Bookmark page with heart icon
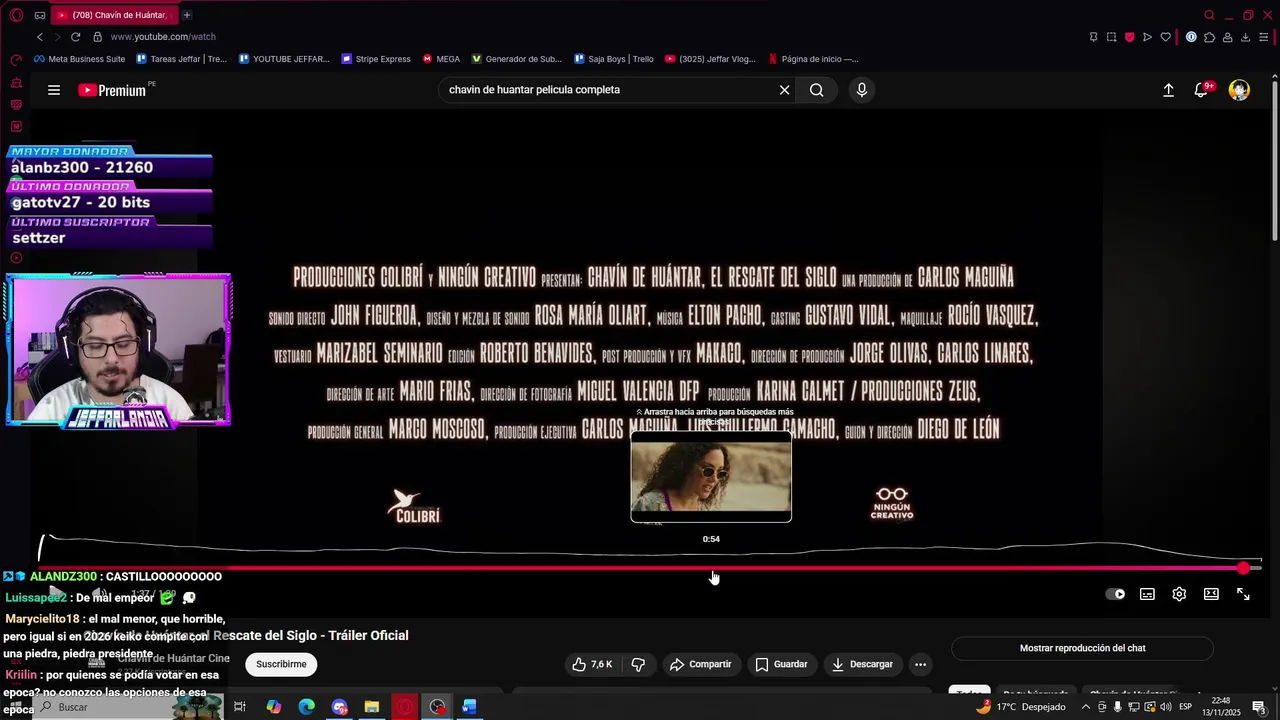 [x=1165, y=37]
